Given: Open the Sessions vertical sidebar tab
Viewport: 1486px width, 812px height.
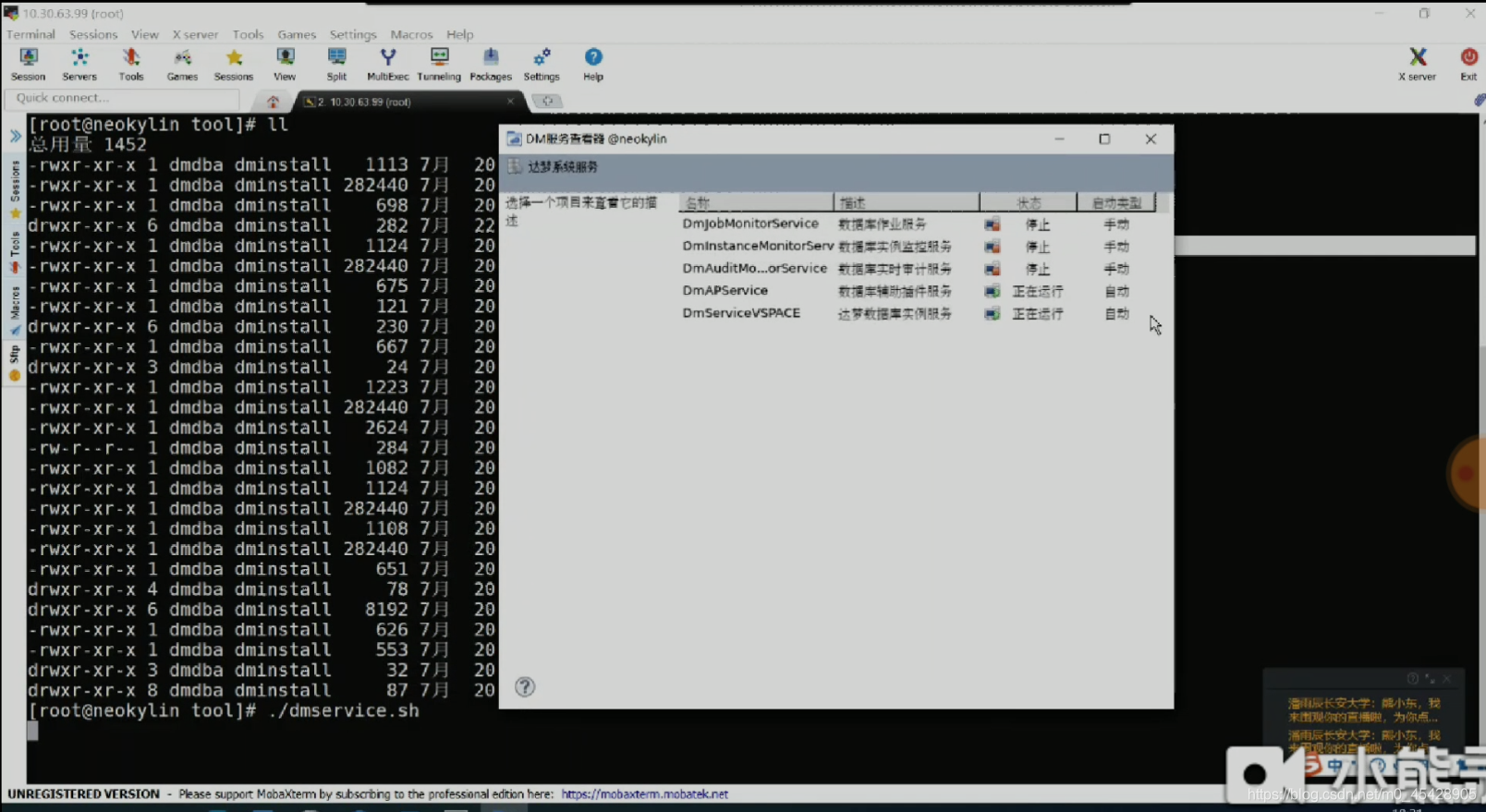Looking at the screenshot, I should [15, 188].
